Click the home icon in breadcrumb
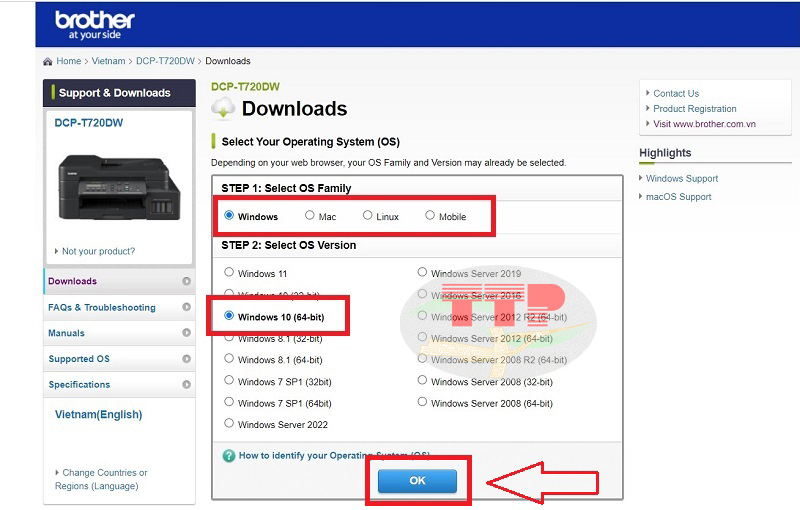This screenshot has width=800, height=510. [47, 61]
